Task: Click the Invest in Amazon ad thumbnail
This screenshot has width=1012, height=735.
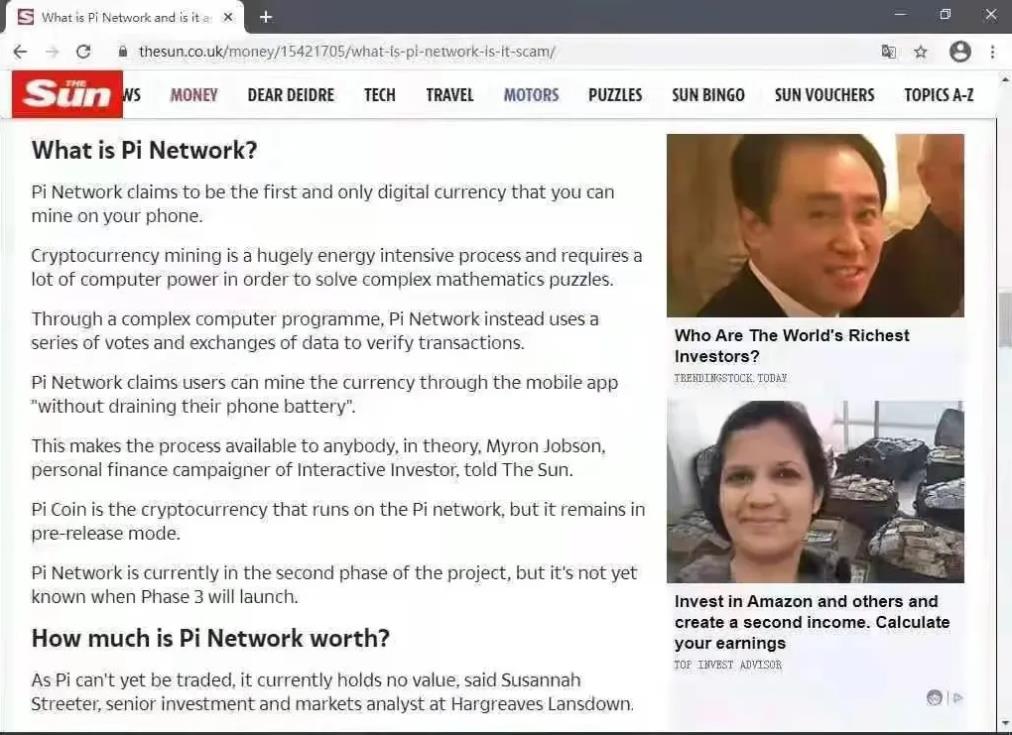Action: tap(815, 492)
